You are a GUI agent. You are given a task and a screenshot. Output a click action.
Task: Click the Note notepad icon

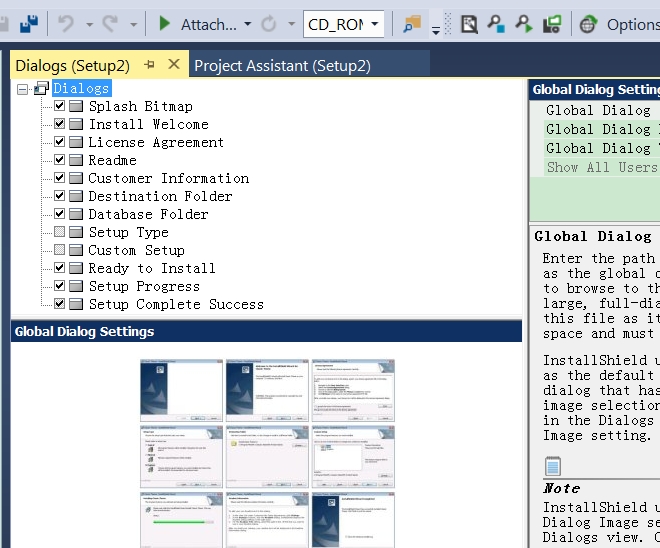click(553, 466)
